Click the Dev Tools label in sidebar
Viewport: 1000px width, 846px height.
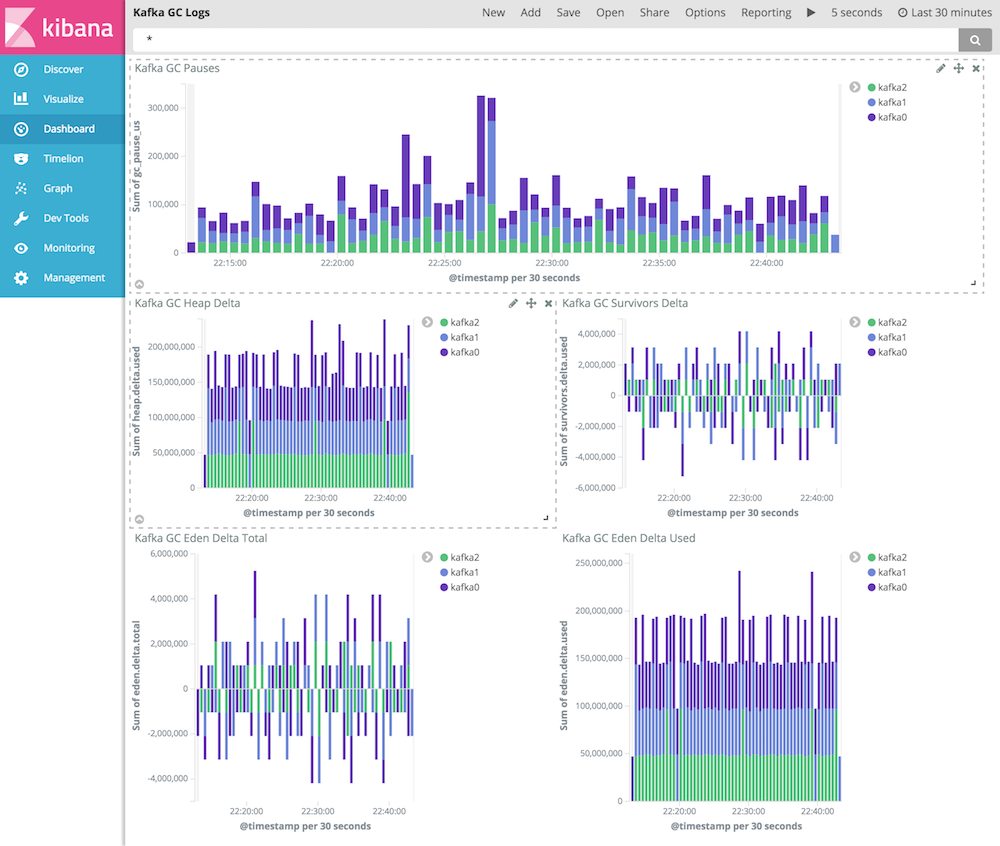click(x=66, y=218)
